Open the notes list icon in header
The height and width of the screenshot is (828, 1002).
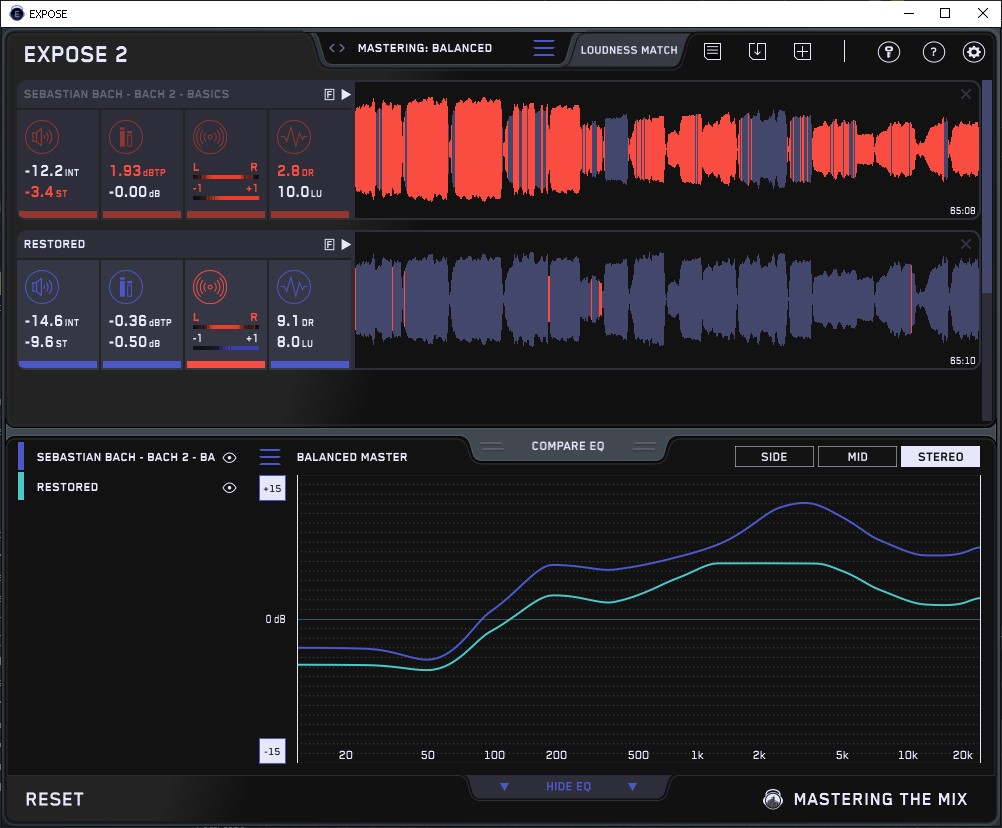tap(712, 51)
